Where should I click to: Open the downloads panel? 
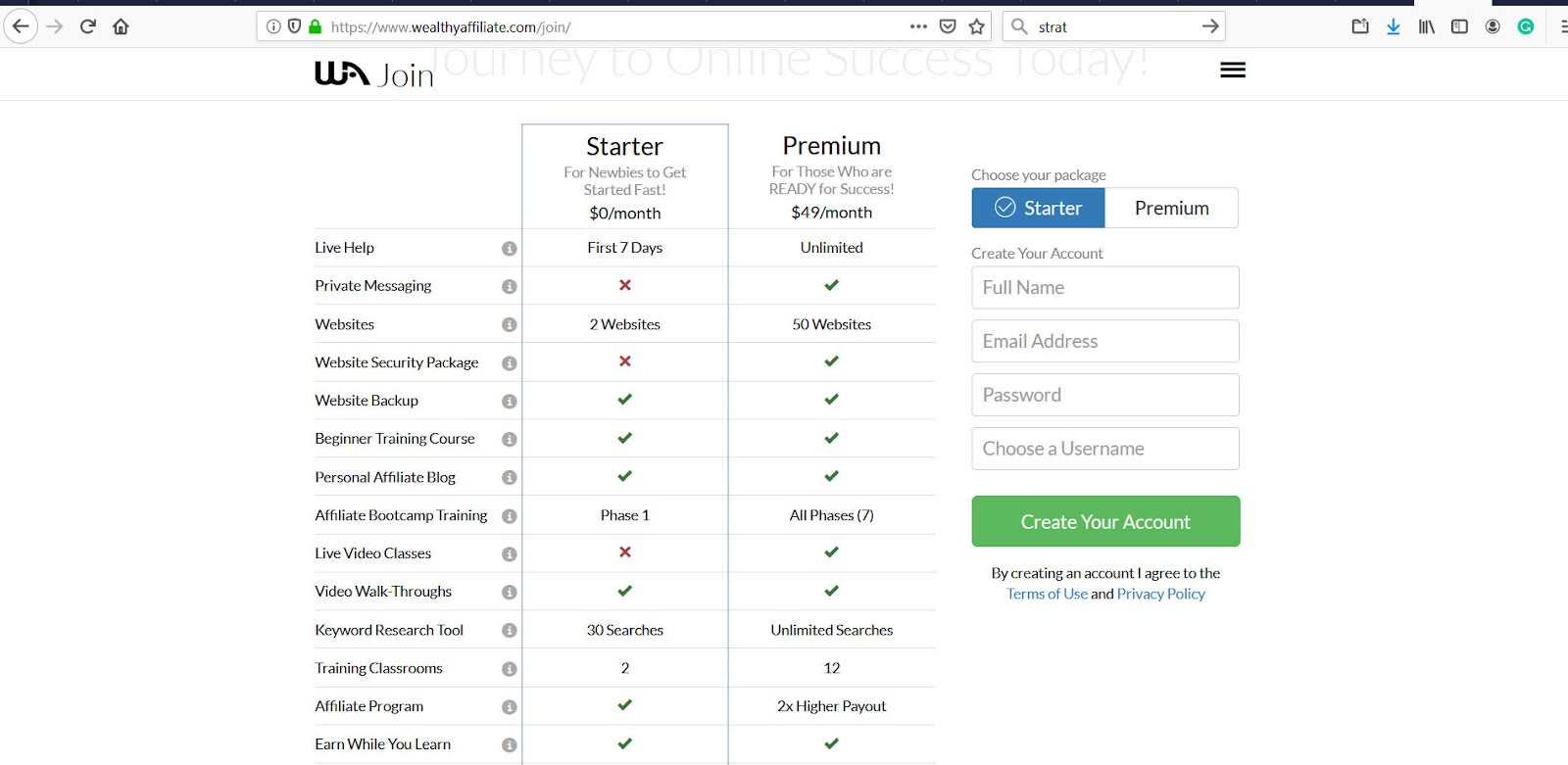click(x=1393, y=26)
